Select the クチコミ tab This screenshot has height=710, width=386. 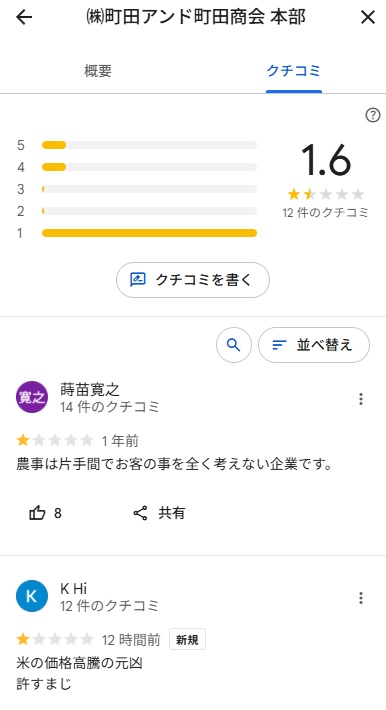pos(294,71)
